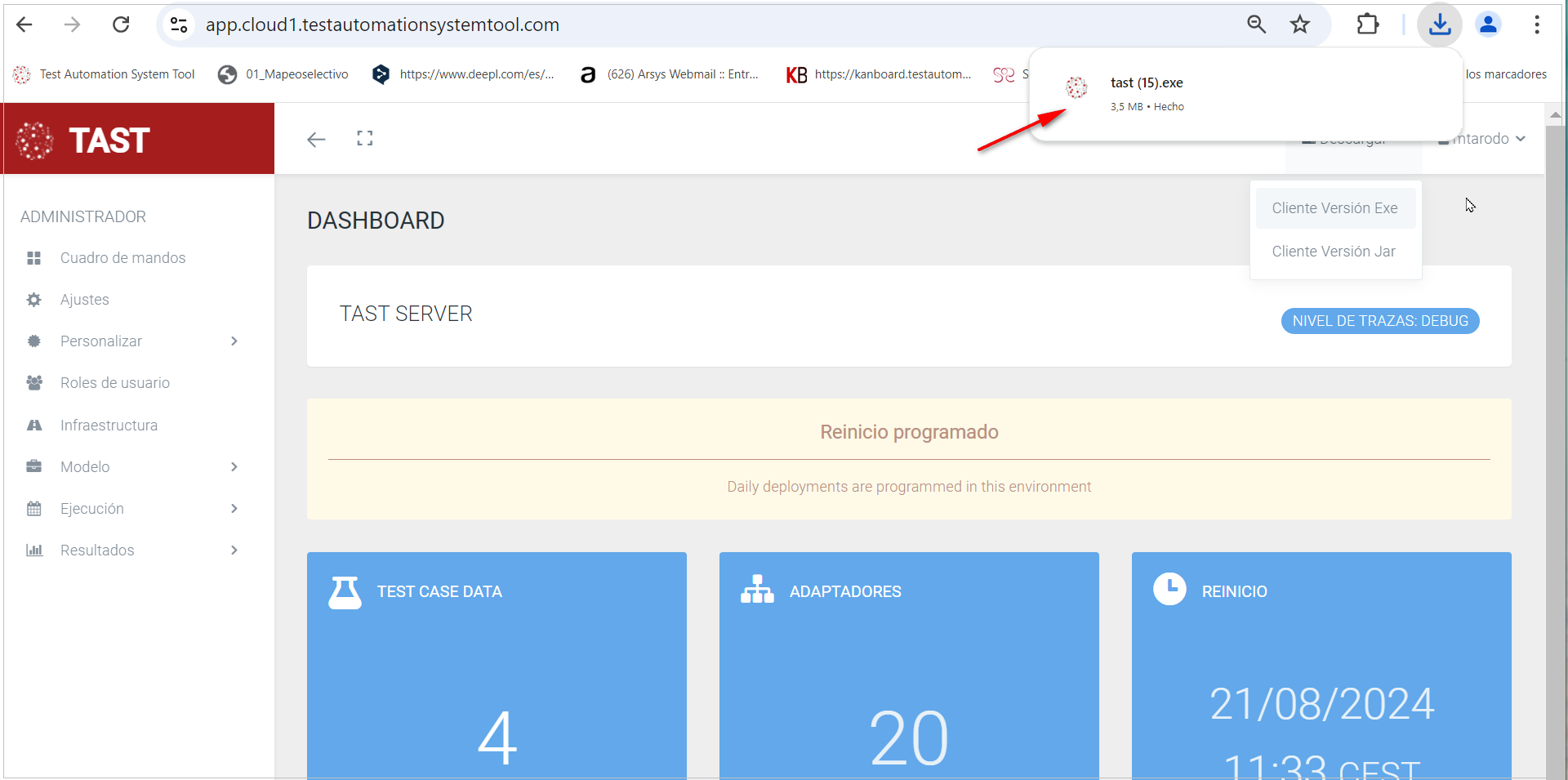Click the back arrow in TAST header
The height and width of the screenshot is (780, 1568).
point(316,140)
